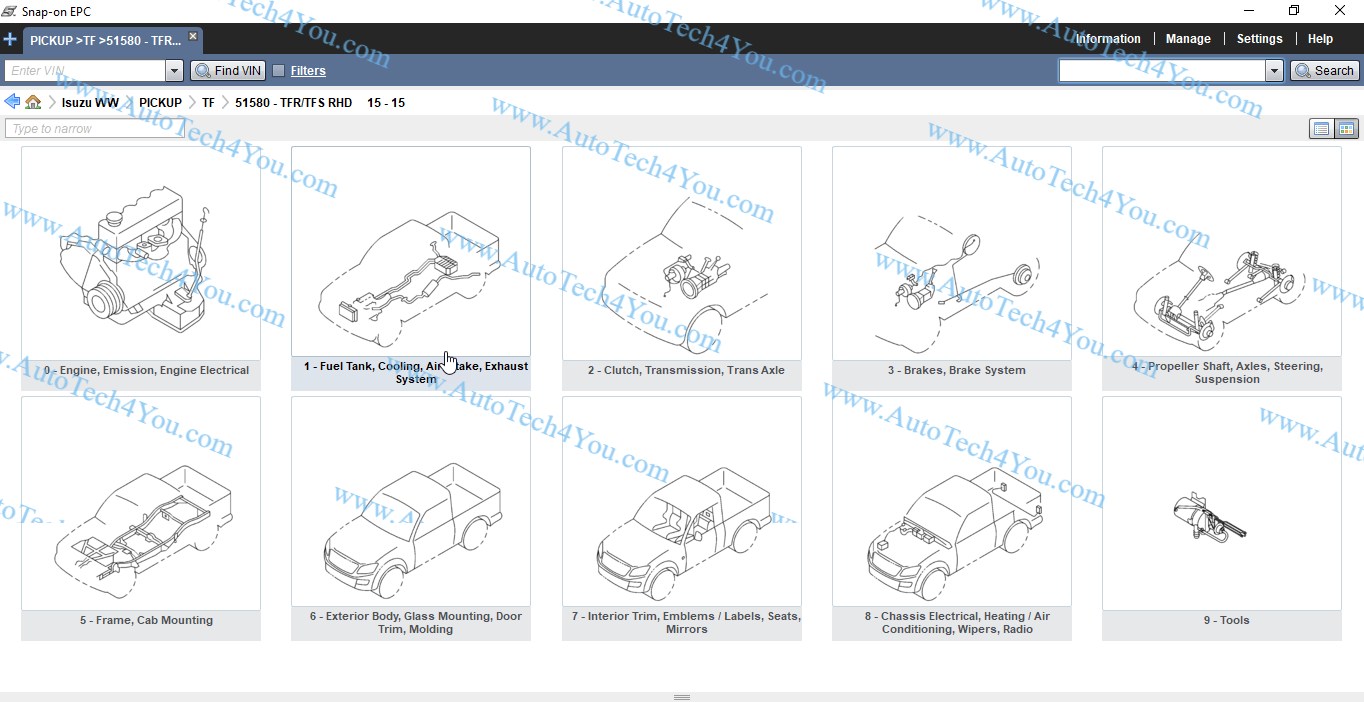Close the PICKUP TF 51580 tab
The height and width of the screenshot is (702, 1364).
(193, 36)
